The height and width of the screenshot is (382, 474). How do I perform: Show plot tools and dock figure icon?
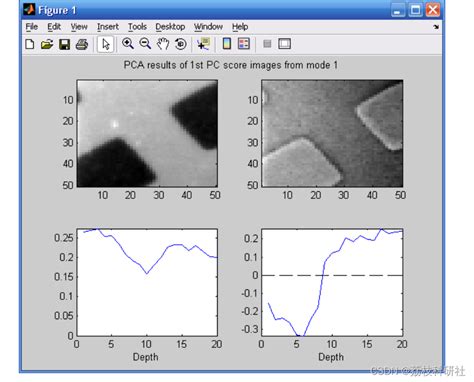pos(284,44)
